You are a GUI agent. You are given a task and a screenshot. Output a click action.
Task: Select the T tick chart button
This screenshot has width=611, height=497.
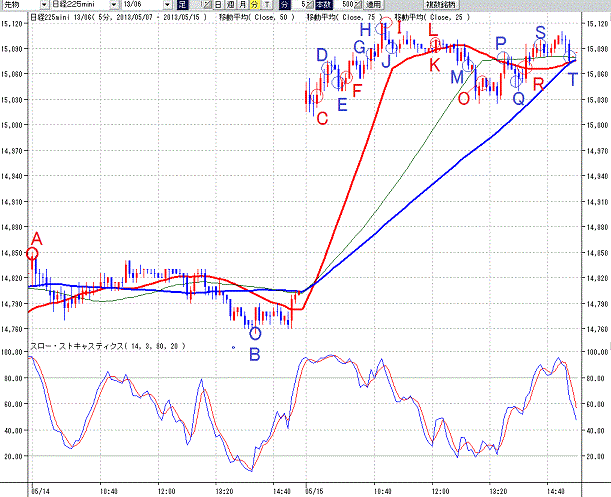[267, 5]
